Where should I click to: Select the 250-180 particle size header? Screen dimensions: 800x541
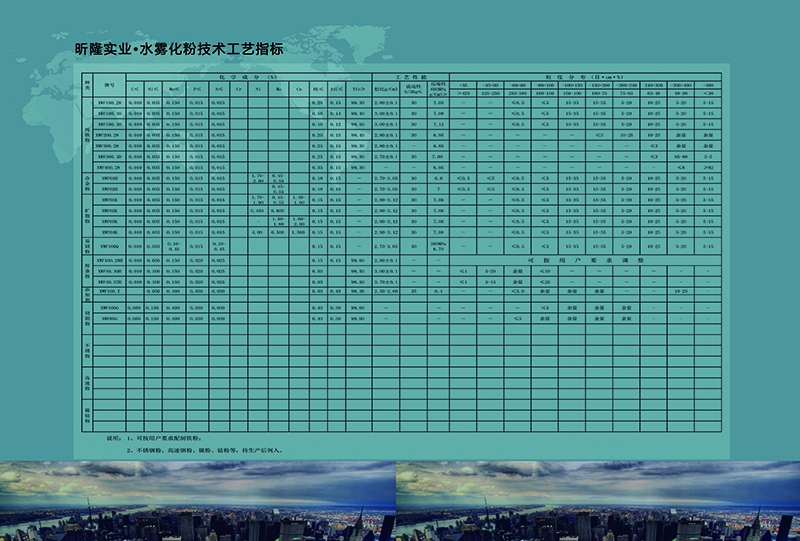(517, 93)
